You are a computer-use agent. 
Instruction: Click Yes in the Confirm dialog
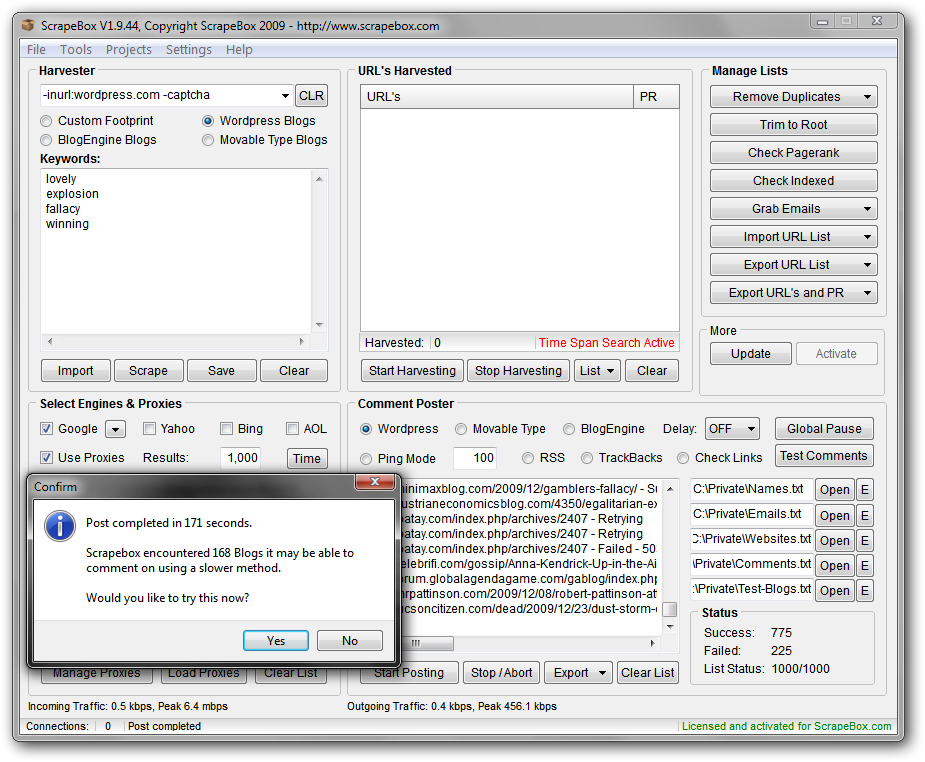point(275,641)
